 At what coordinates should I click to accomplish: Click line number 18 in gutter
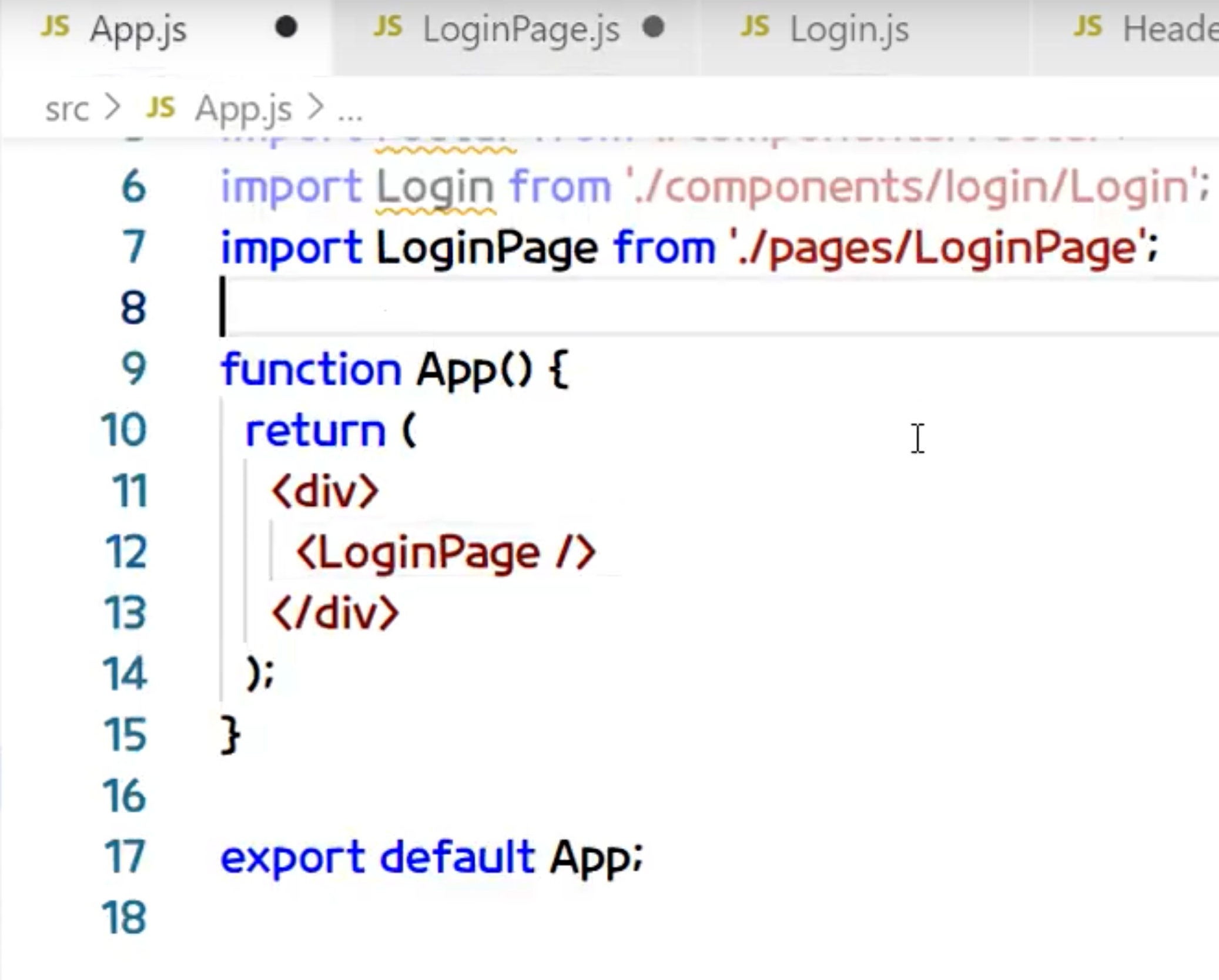pyautogui.click(x=124, y=918)
